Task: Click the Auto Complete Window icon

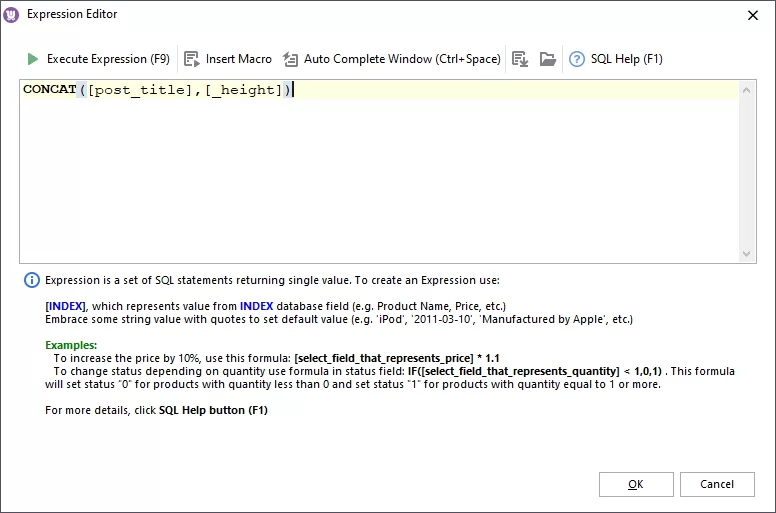Action: click(290, 59)
